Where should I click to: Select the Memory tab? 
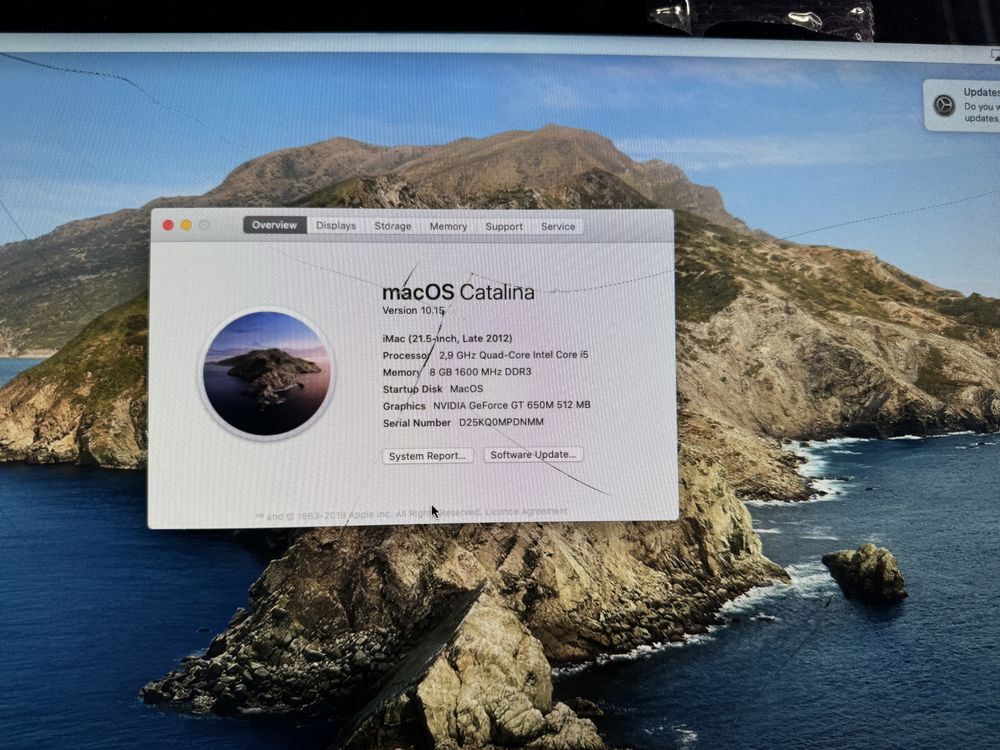[448, 226]
